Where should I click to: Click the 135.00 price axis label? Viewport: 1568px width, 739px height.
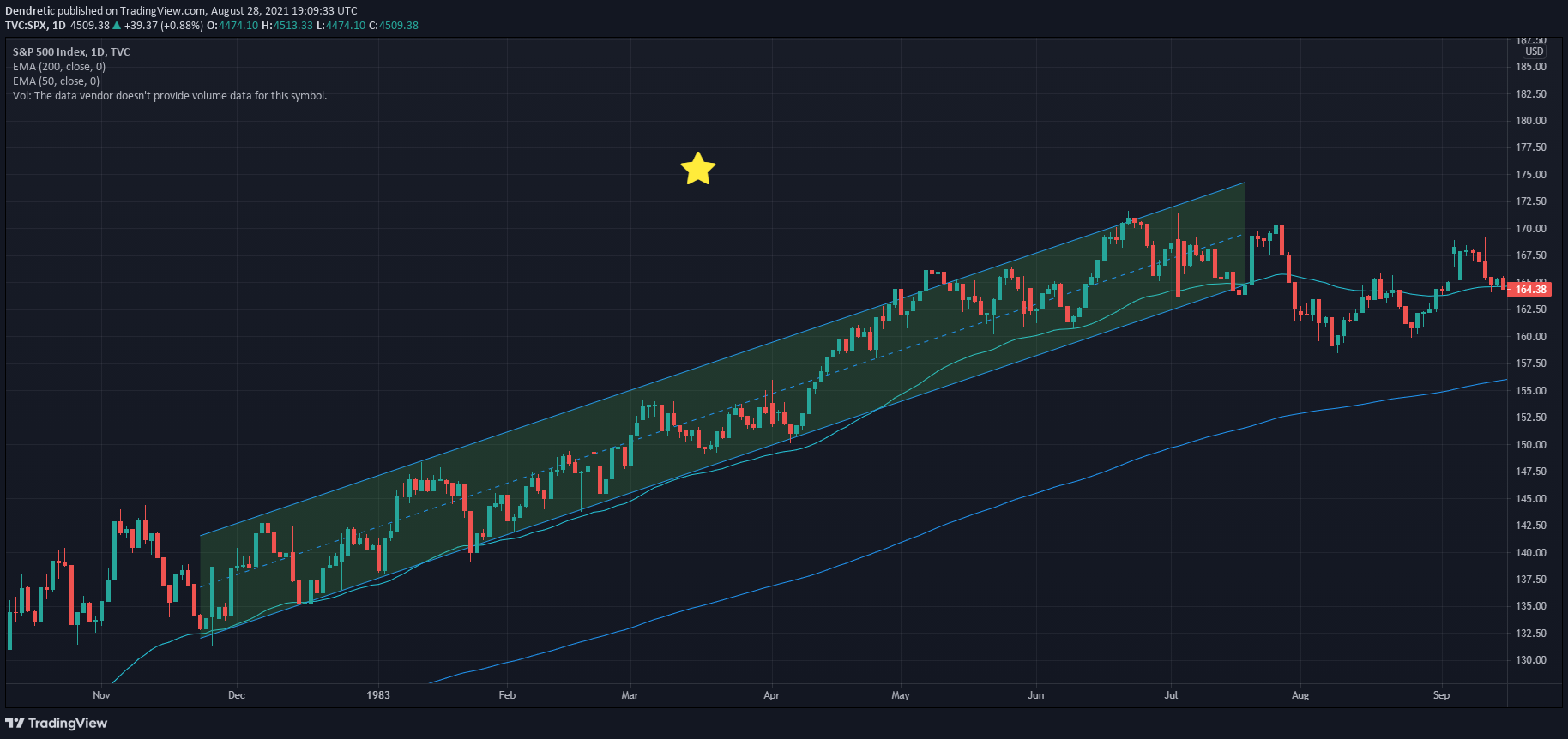(x=1531, y=606)
